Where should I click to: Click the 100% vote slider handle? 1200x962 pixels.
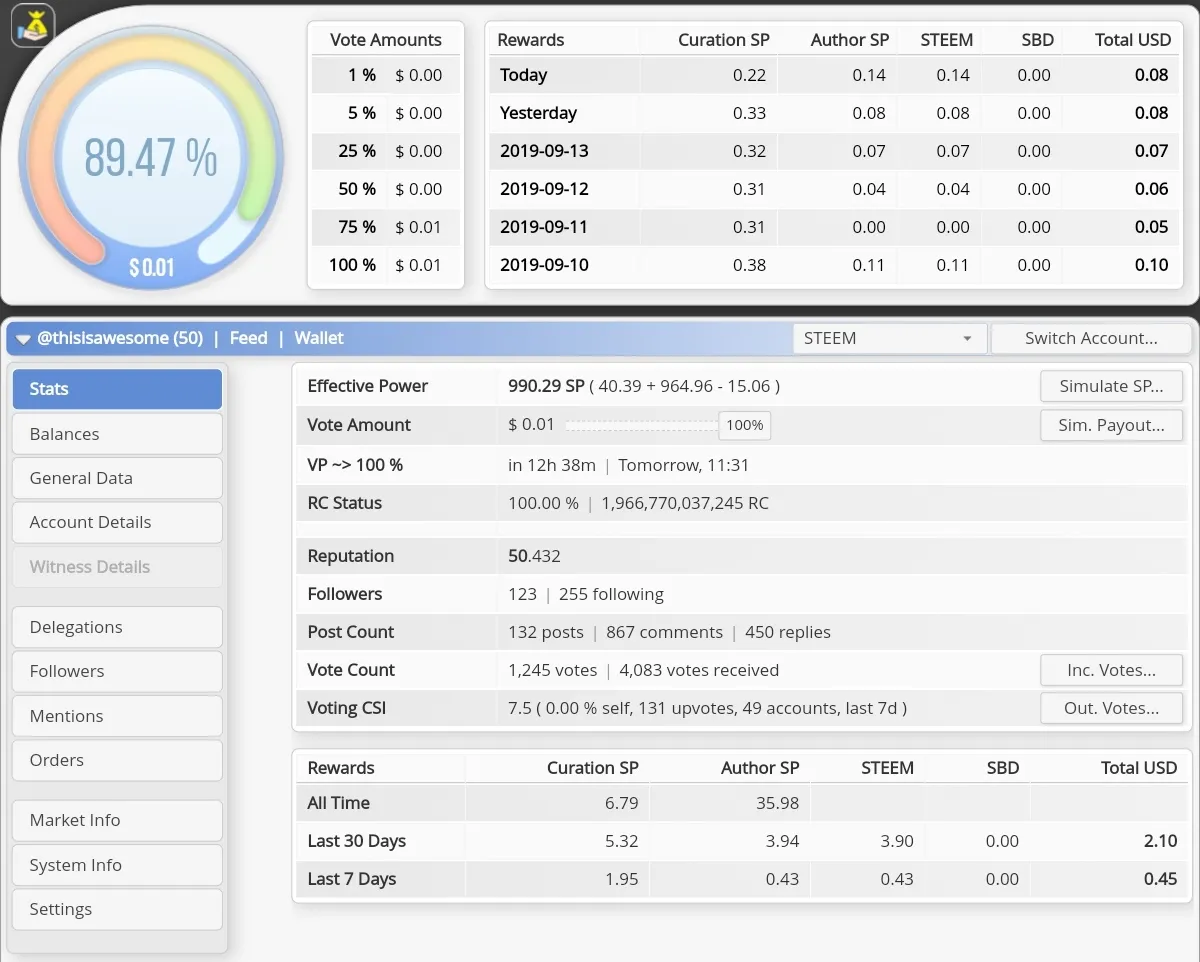[x=745, y=425]
